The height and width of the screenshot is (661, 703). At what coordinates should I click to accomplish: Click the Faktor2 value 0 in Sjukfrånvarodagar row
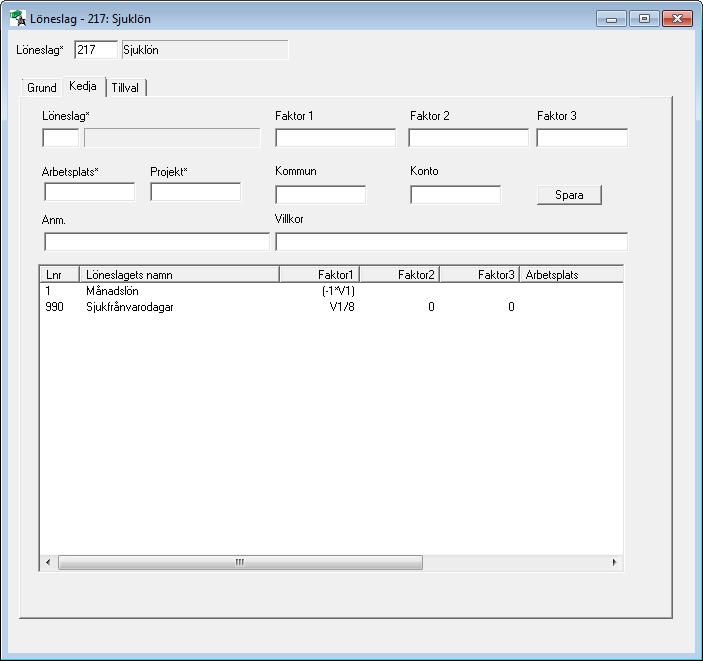431,307
